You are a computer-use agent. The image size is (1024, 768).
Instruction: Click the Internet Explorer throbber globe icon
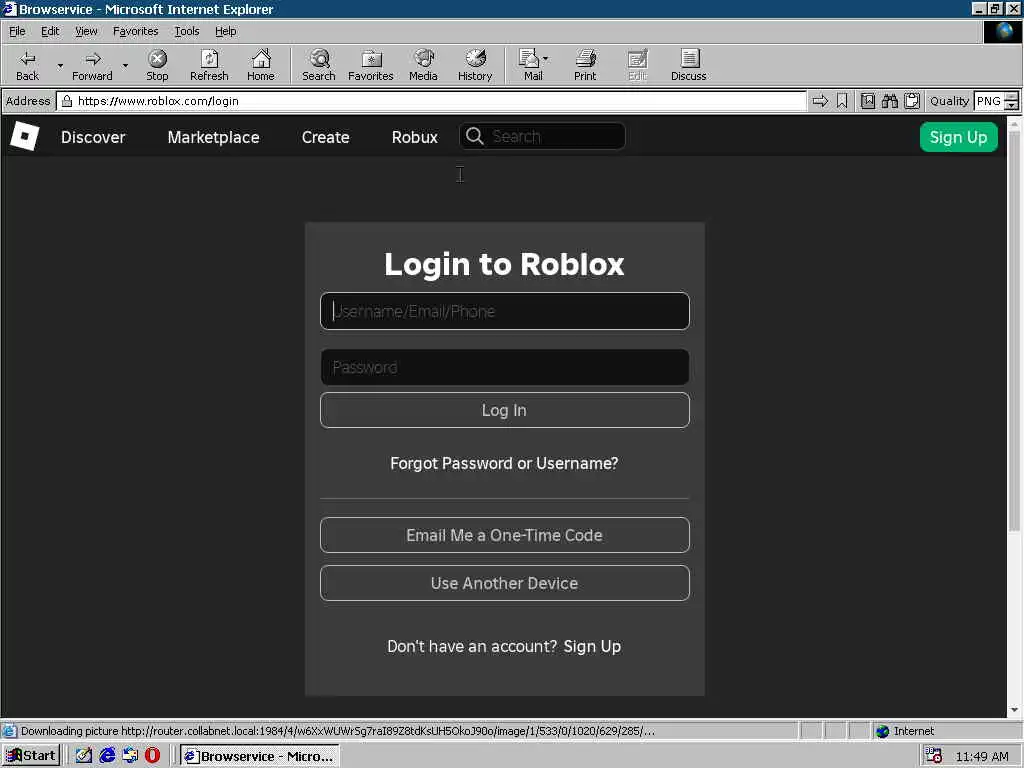pos(1002,31)
